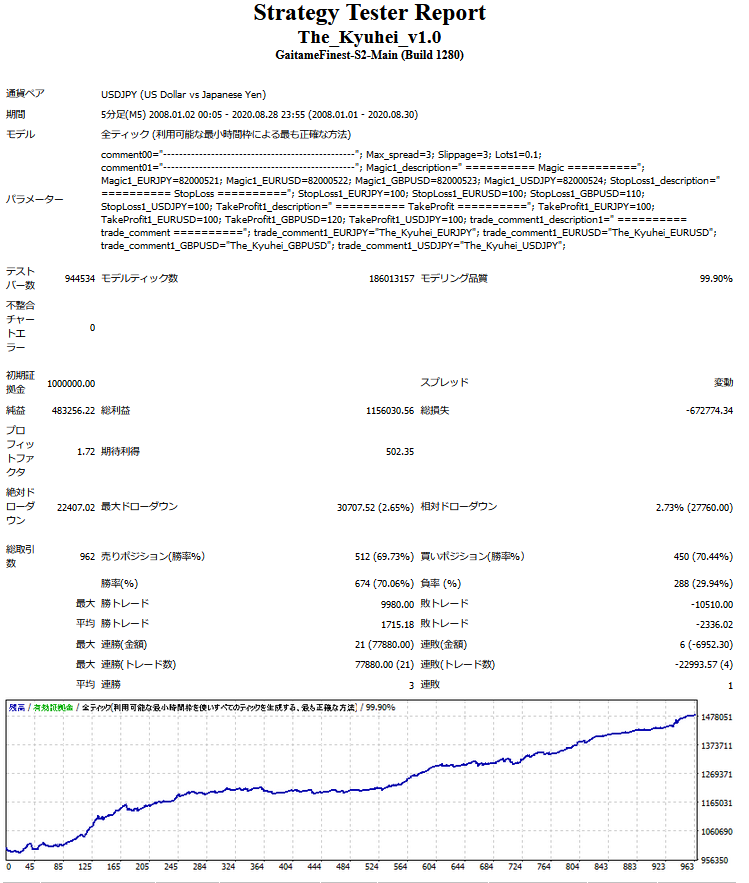Click the 962 total trades value
Viewport: 749px width, 883px height.
point(87,556)
